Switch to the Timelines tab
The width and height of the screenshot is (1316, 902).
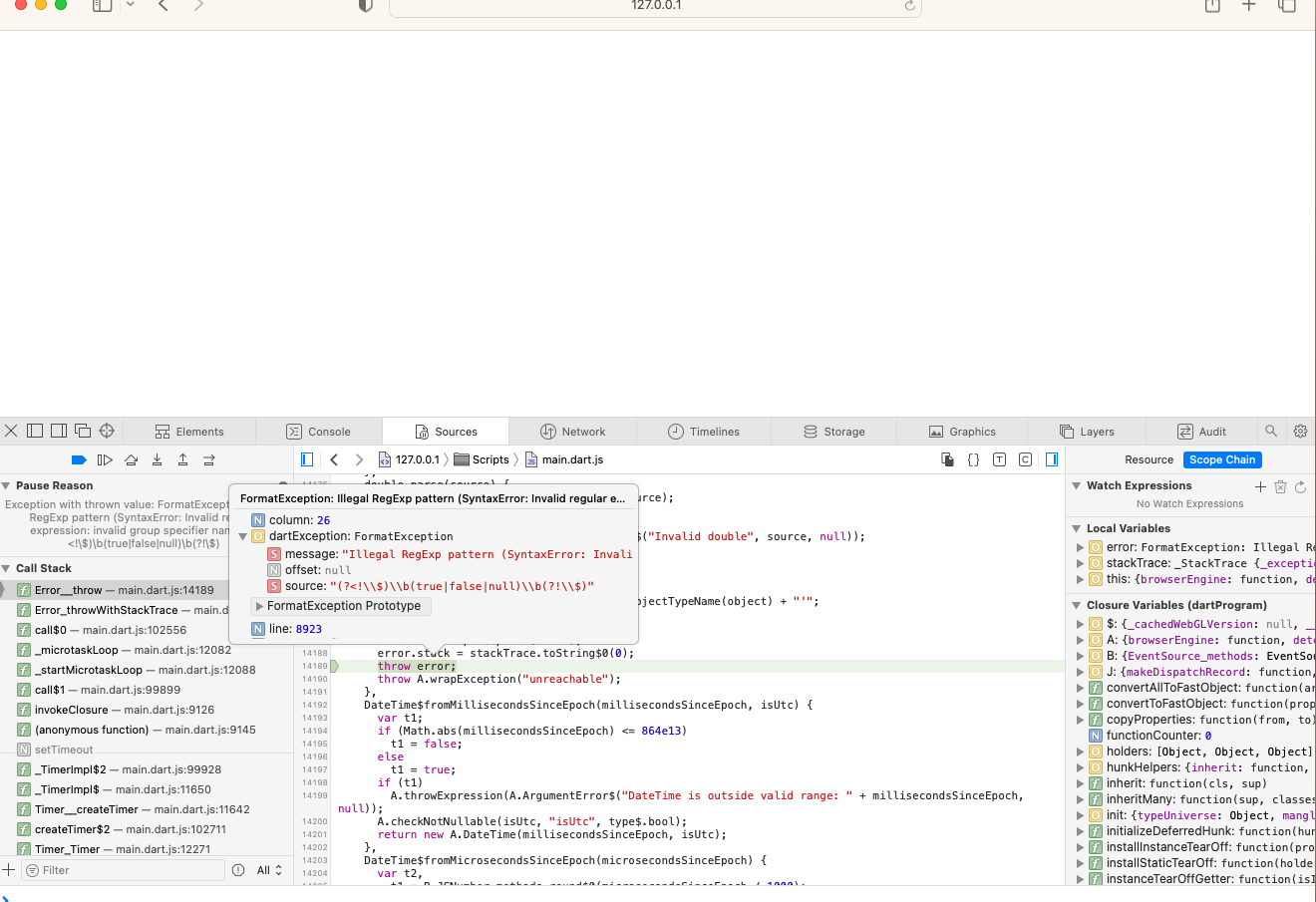pos(704,431)
